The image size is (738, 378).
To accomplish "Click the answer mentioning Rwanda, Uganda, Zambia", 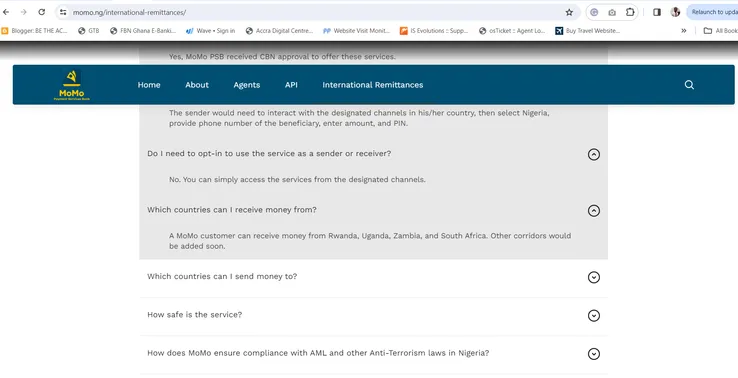I will click(370, 241).
